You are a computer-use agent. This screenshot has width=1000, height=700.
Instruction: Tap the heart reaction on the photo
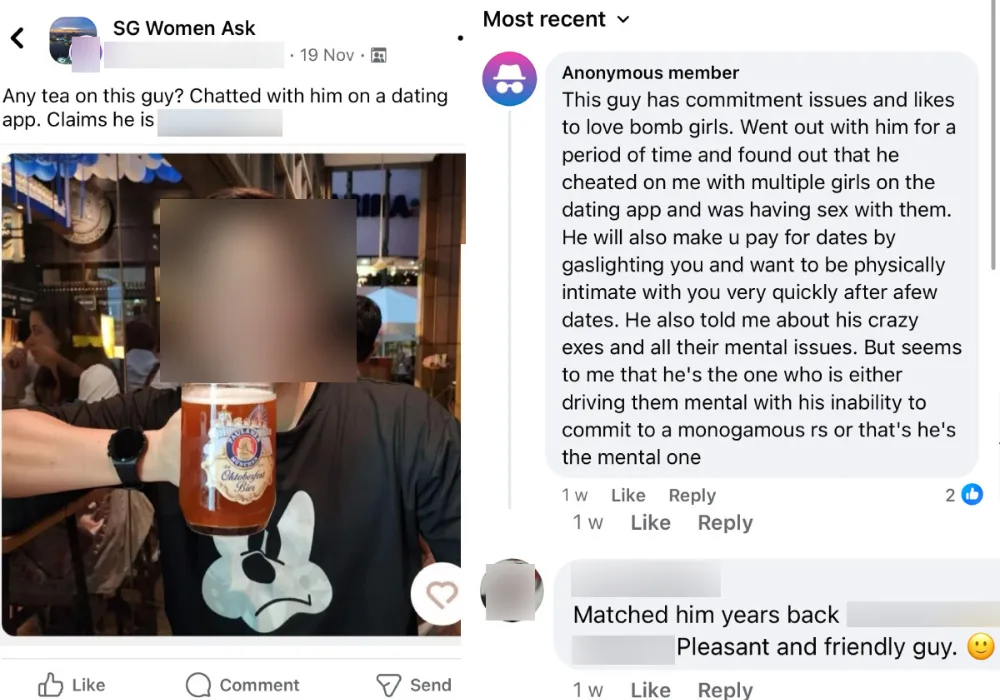pyautogui.click(x=440, y=594)
